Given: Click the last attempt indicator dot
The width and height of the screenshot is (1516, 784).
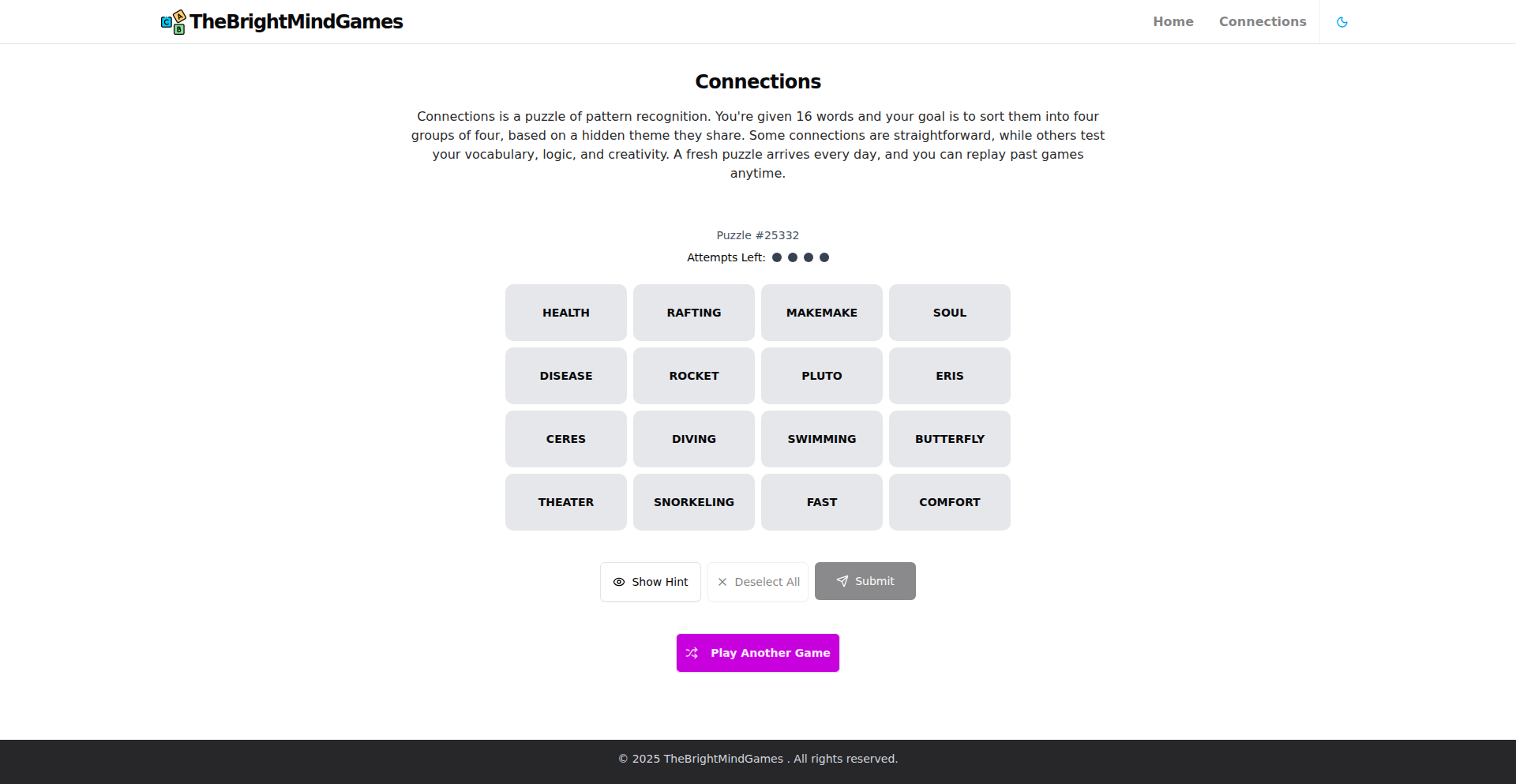Looking at the screenshot, I should [x=825, y=257].
